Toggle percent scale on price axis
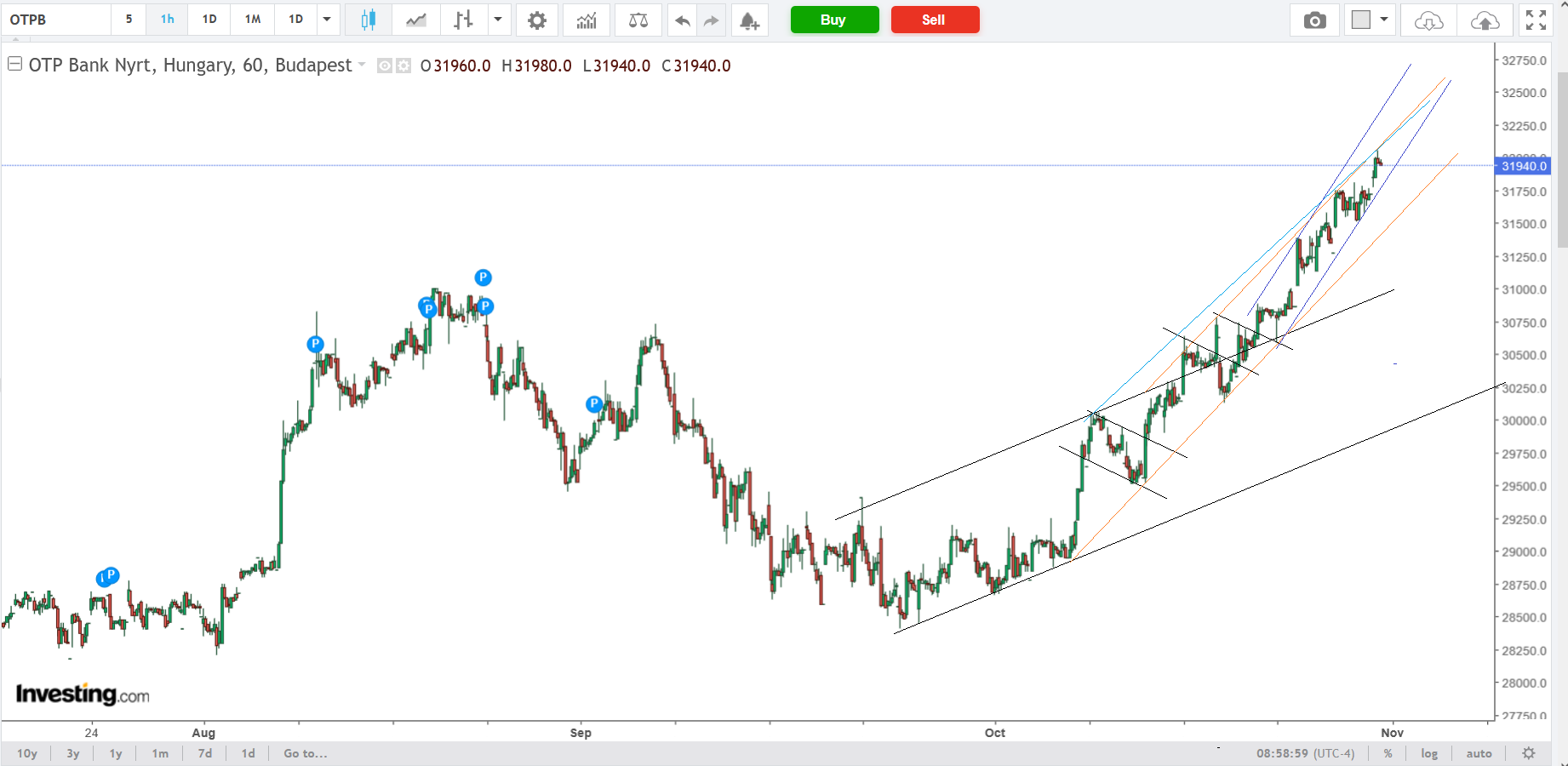The height and width of the screenshot is (766, 1568). (x=1388, y=753)
